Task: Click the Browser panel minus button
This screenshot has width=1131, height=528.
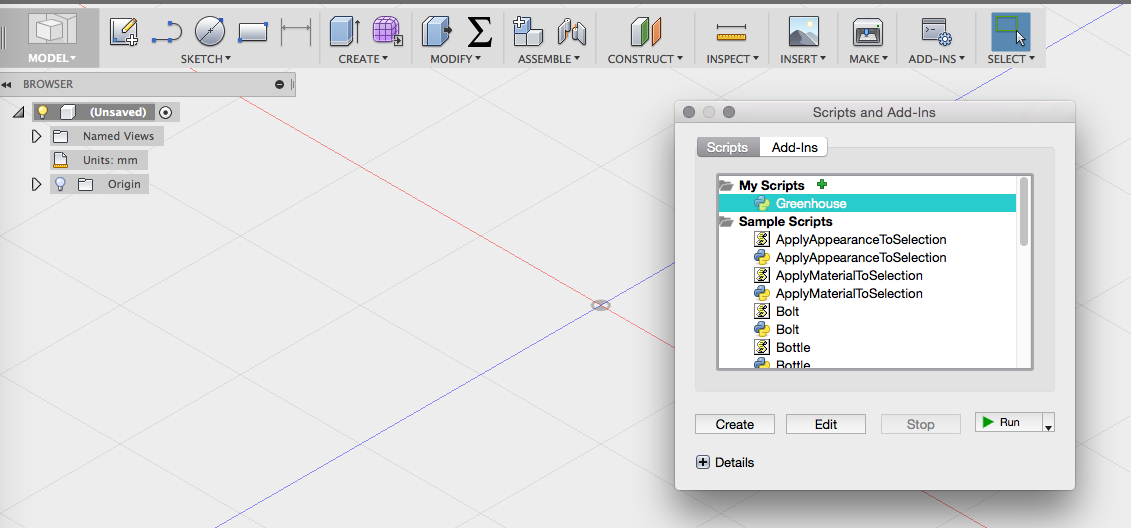Action: click(280, 84)
